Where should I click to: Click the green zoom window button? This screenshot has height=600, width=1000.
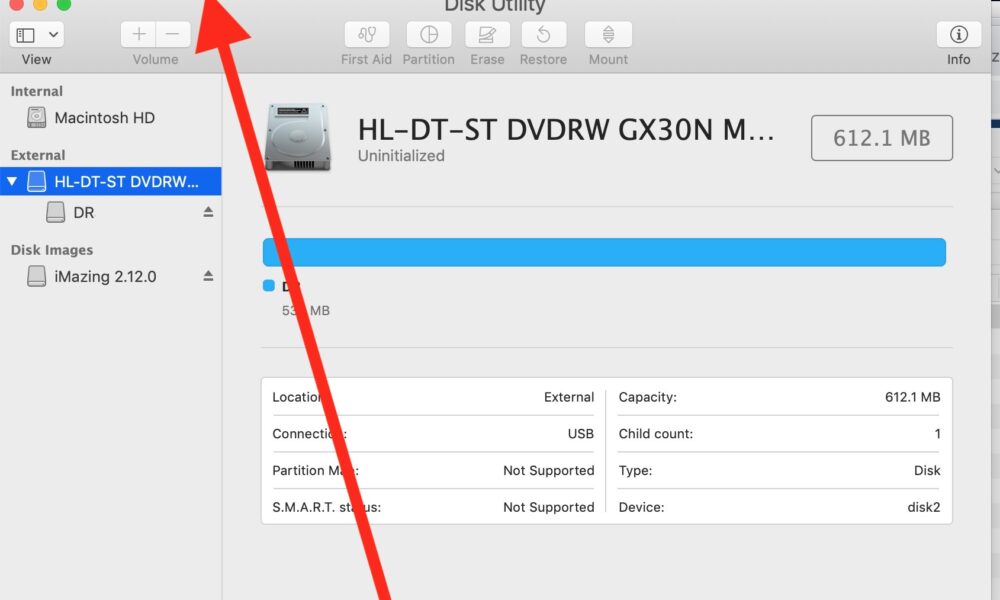(x=64, y=4)
